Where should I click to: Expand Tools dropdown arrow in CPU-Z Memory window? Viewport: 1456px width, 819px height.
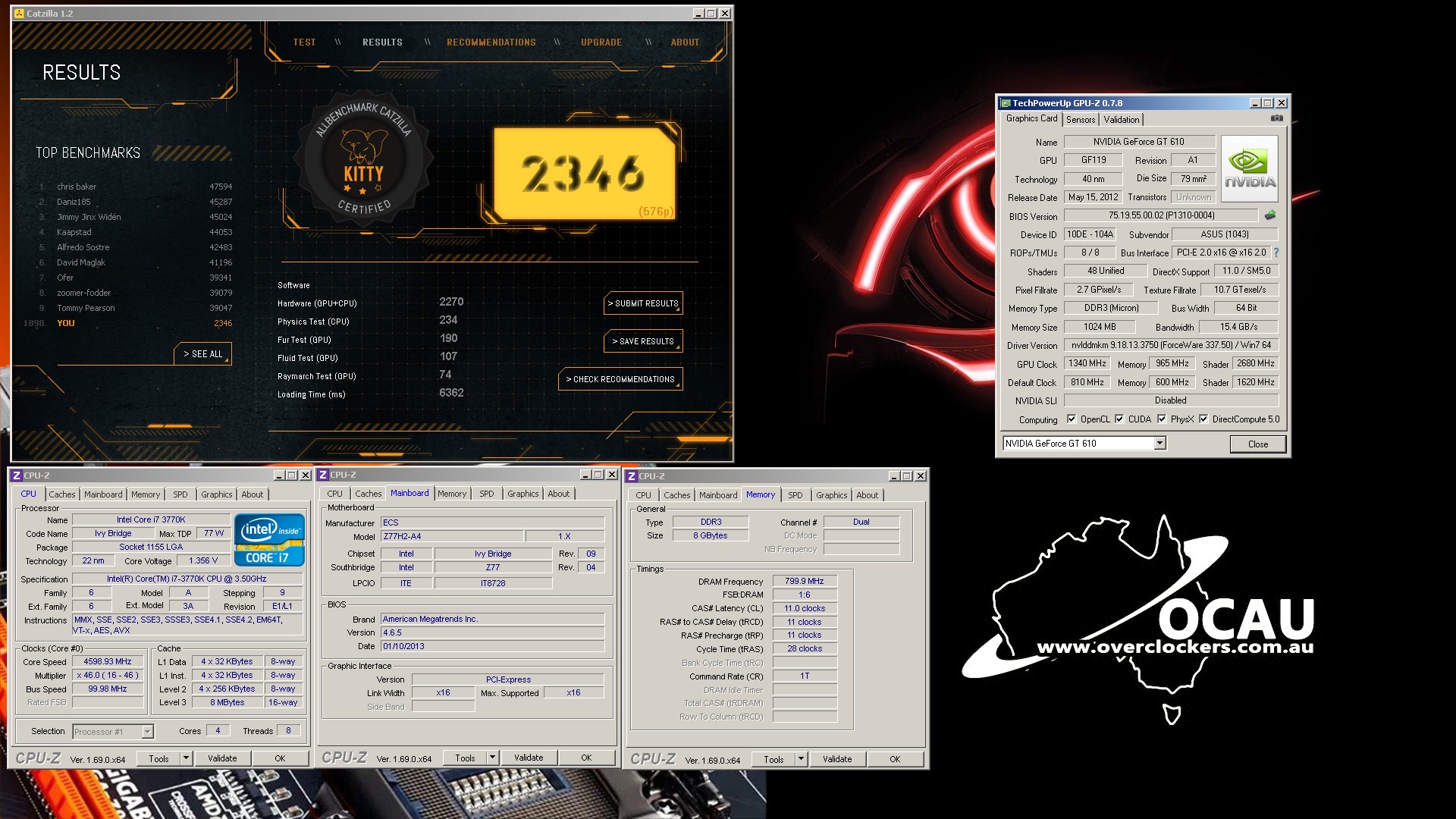[800, 759]
